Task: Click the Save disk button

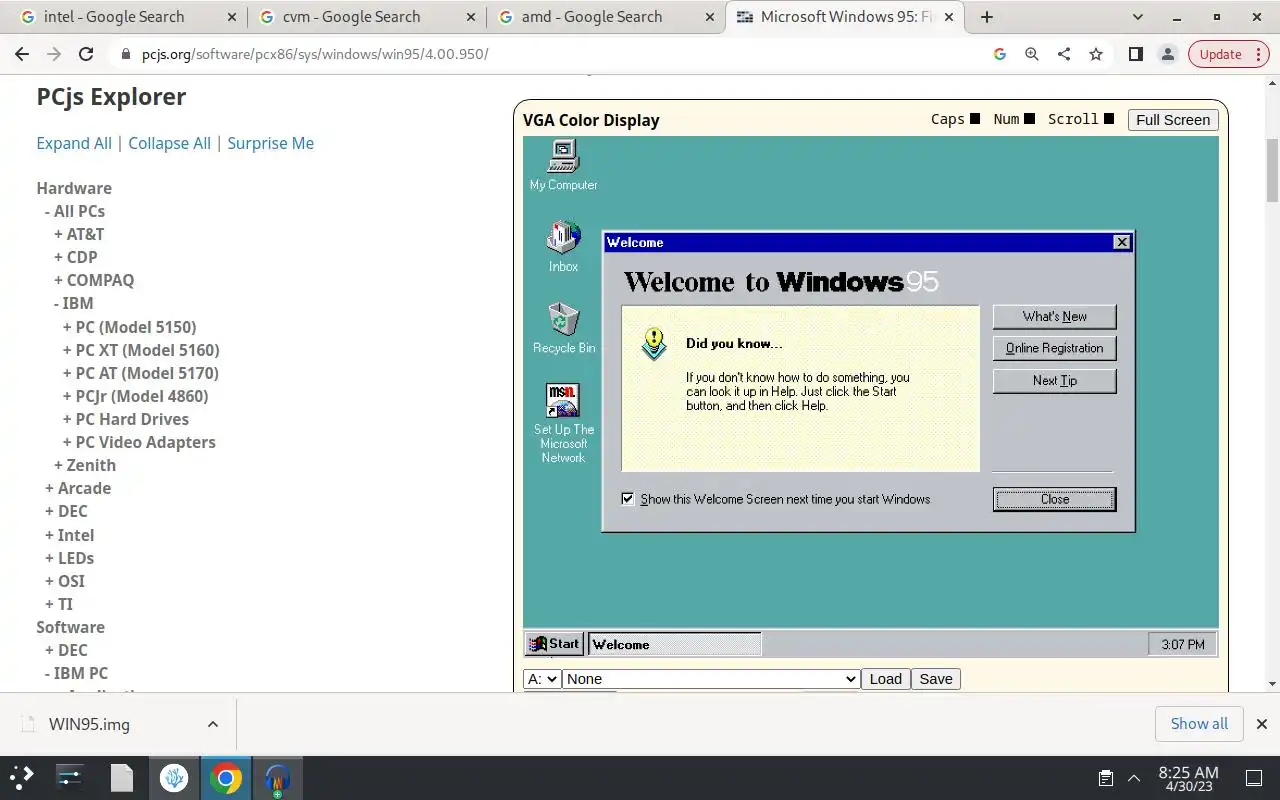Action: (936, 679)
